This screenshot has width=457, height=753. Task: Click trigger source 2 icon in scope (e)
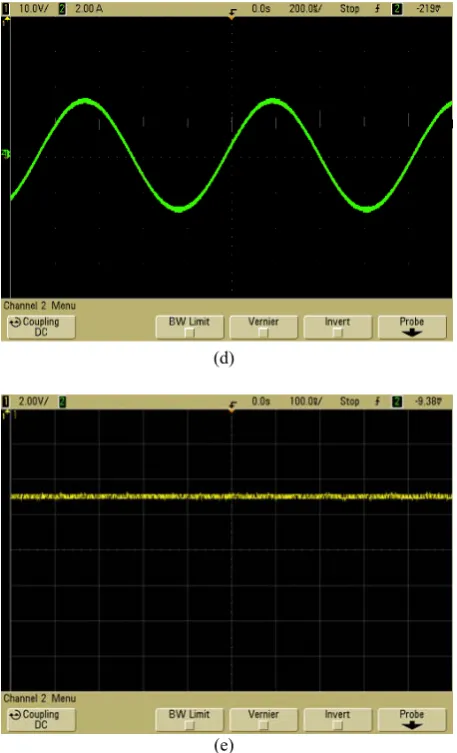[397, 401]
